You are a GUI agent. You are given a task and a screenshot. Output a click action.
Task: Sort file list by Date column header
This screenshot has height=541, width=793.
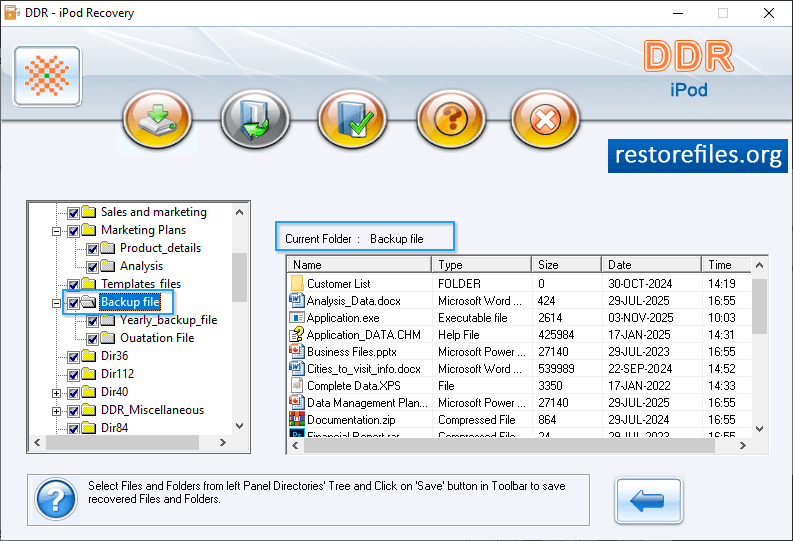click(651, 264)
